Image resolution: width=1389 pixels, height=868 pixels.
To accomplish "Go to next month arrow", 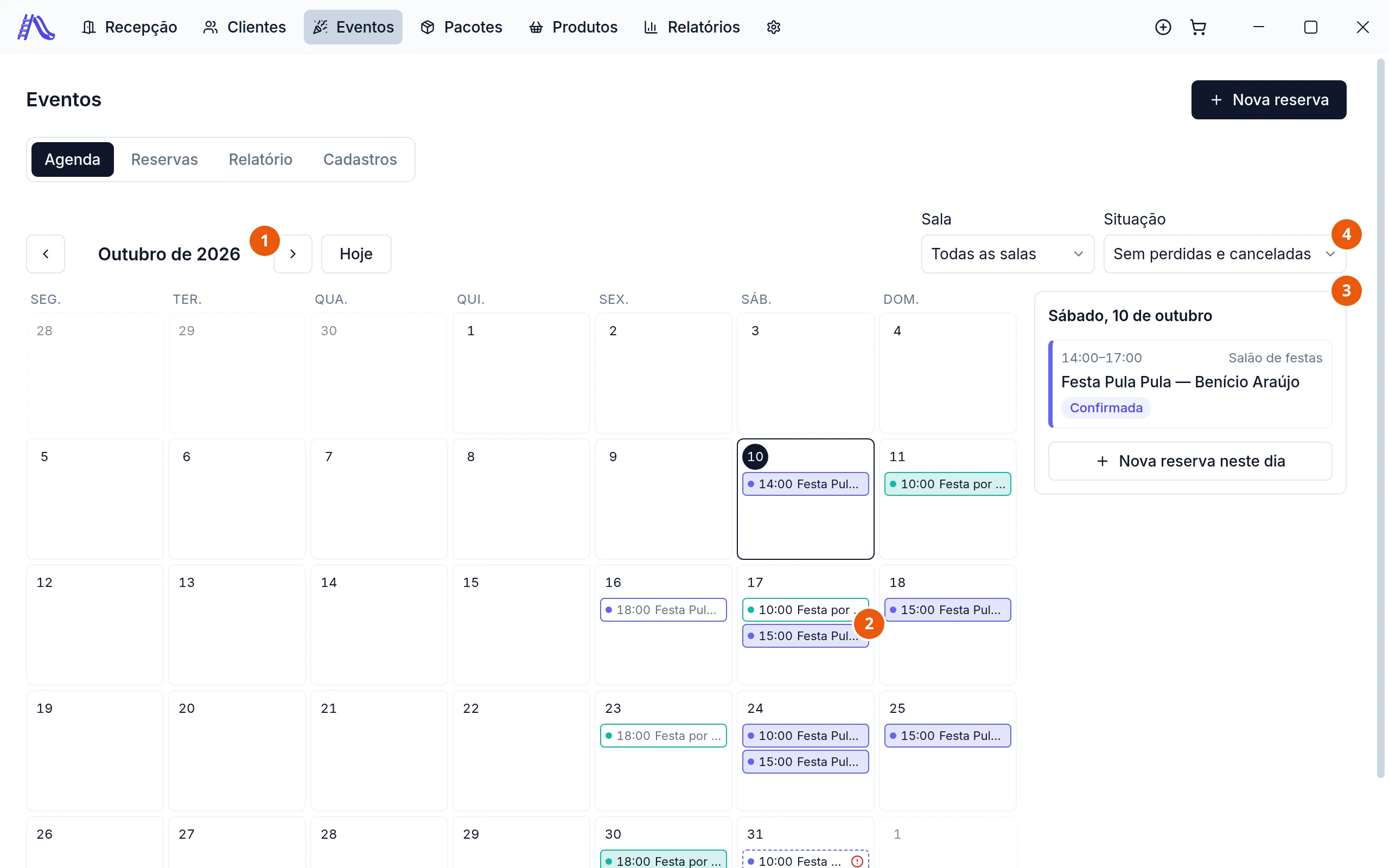I will (293, 254).
